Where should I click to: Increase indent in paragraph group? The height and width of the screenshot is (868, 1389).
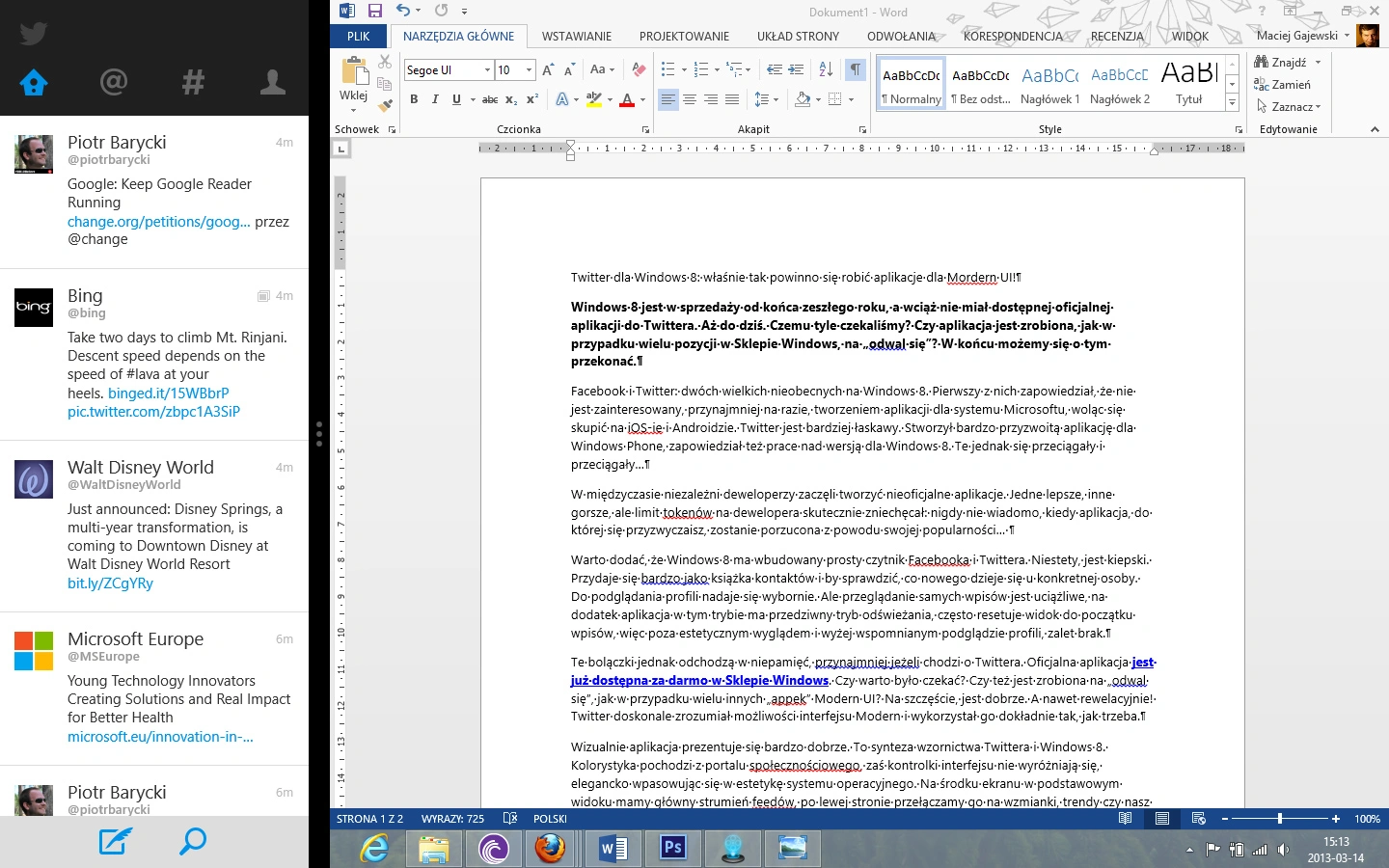coord(796,69)
